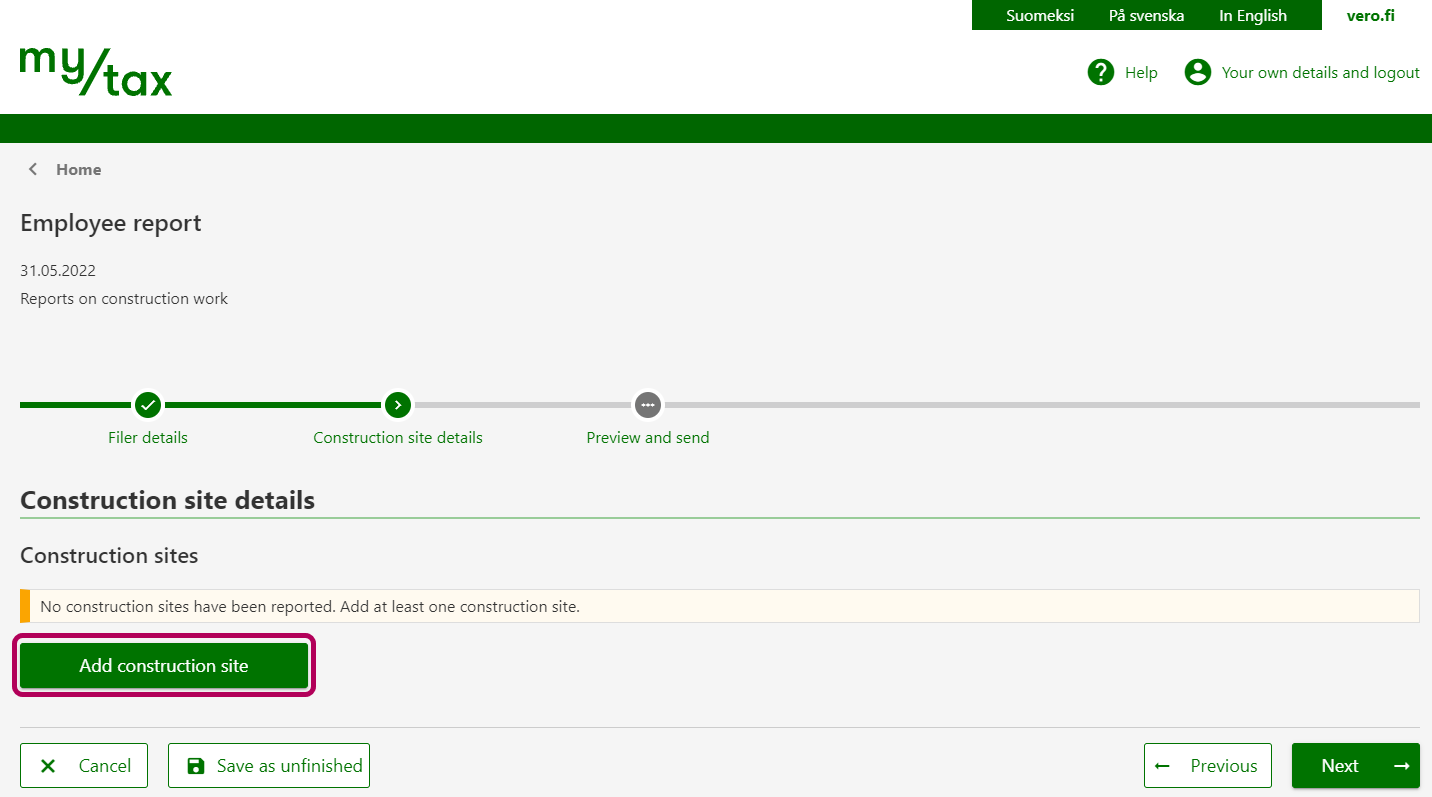Open the vero.fi link

(x=1370, y=15)
